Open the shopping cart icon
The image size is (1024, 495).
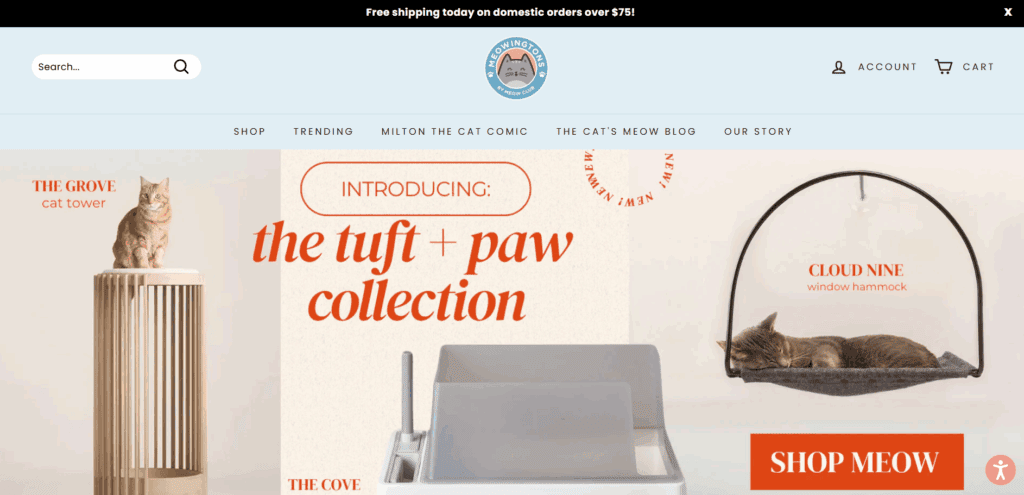click(943, 67)
